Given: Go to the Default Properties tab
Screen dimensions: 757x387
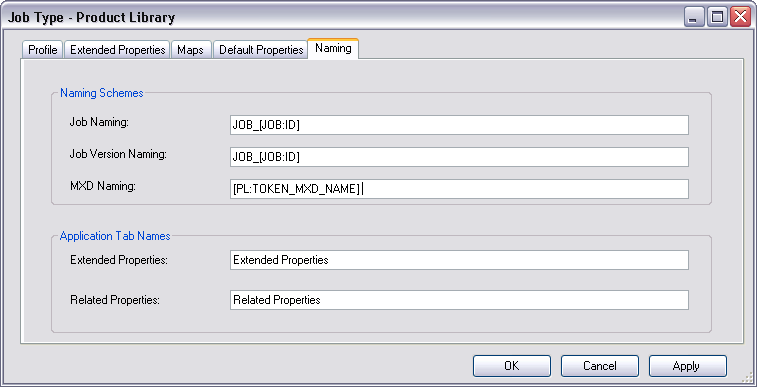Looking at the screenshot, I should 261,50.
